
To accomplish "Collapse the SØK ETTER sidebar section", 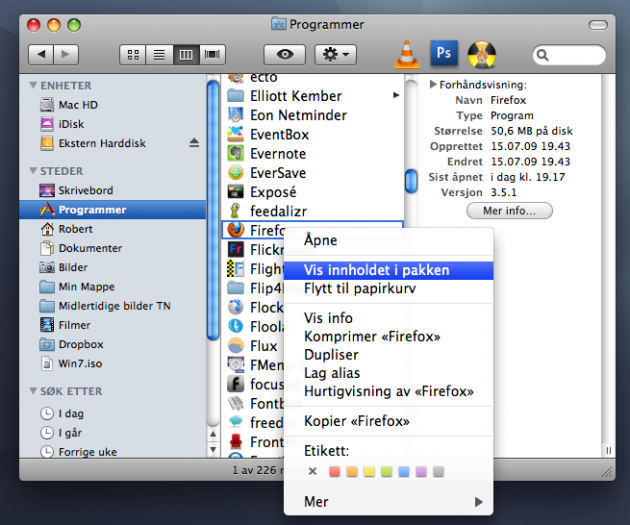I will (x=33, y=391).
